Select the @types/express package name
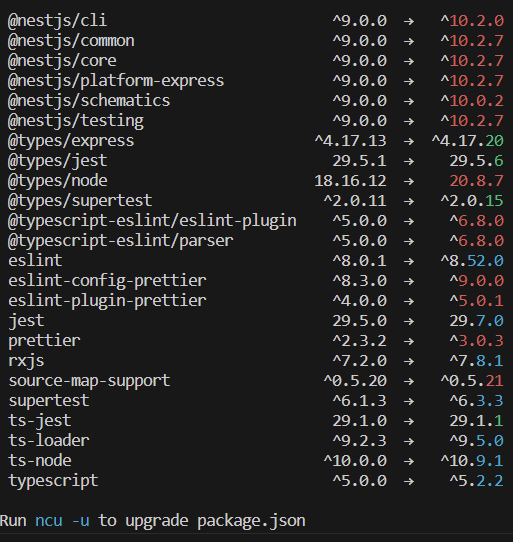513x542 pixels. (x=71, y=141)
